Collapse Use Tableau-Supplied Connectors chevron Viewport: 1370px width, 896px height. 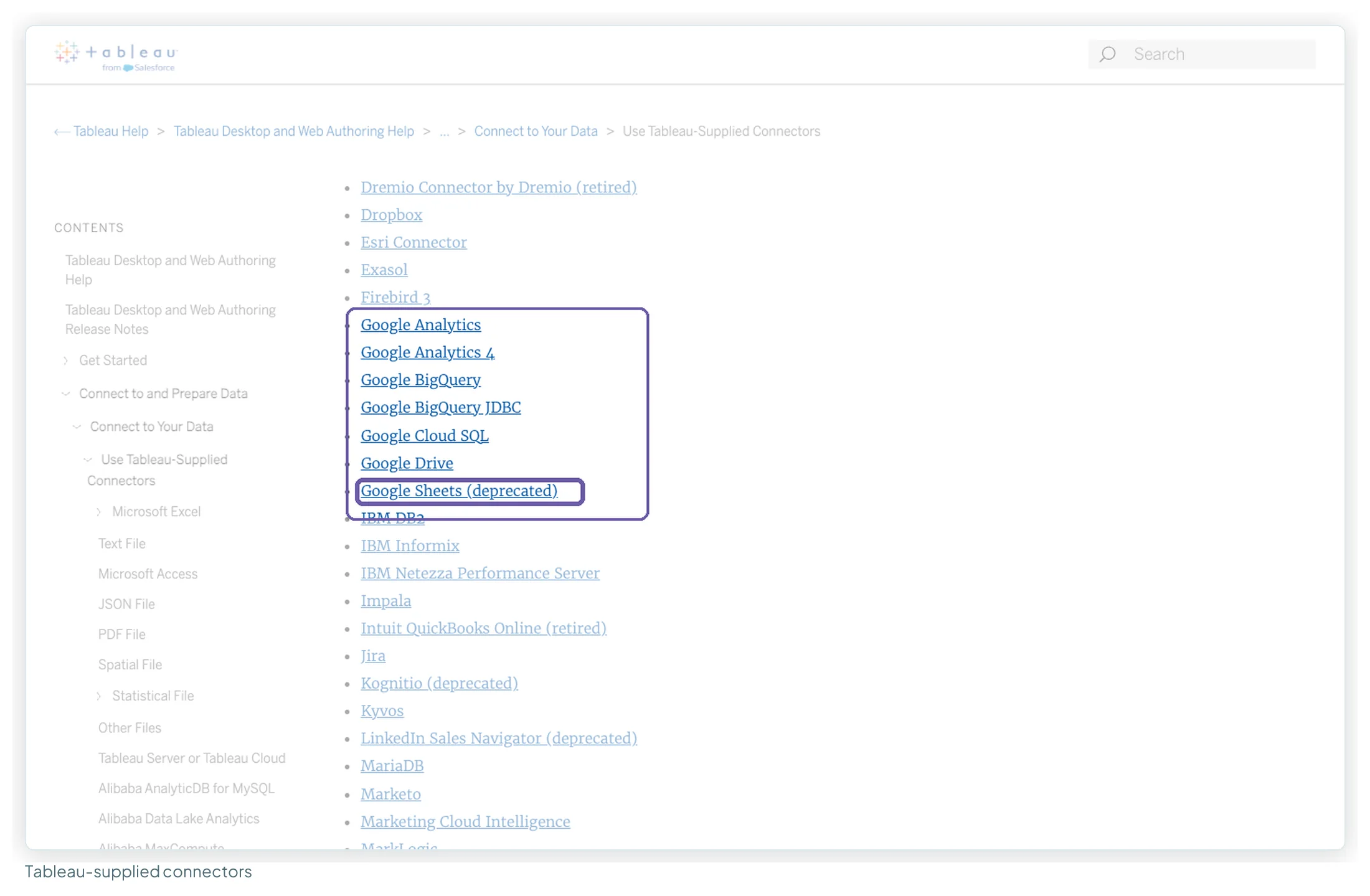(88, 460)
